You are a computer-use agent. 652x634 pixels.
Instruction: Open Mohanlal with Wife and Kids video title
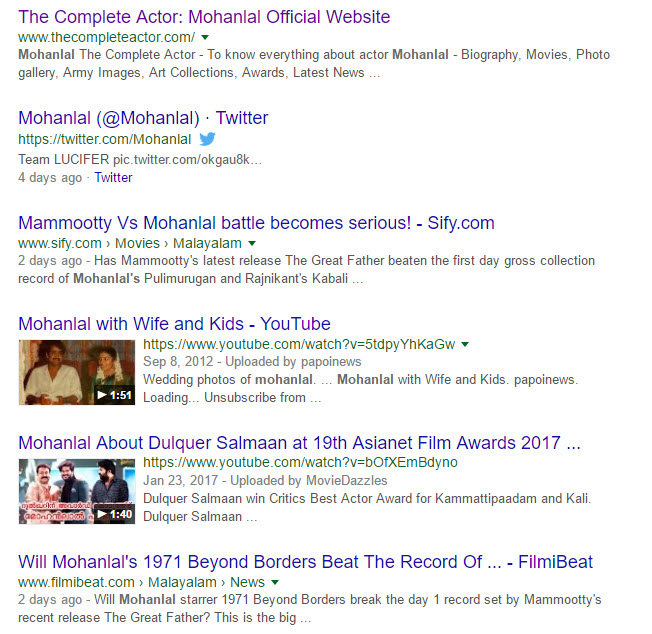pos(174,323)
